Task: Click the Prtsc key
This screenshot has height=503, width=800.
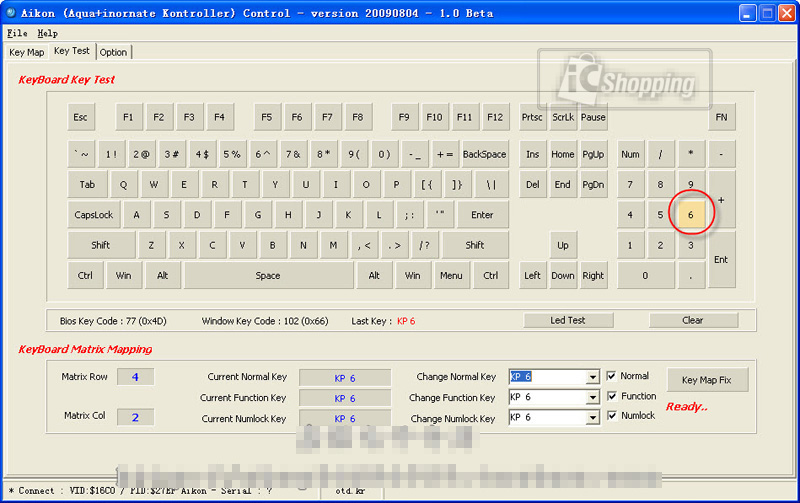Action: [x=532, y=117]
